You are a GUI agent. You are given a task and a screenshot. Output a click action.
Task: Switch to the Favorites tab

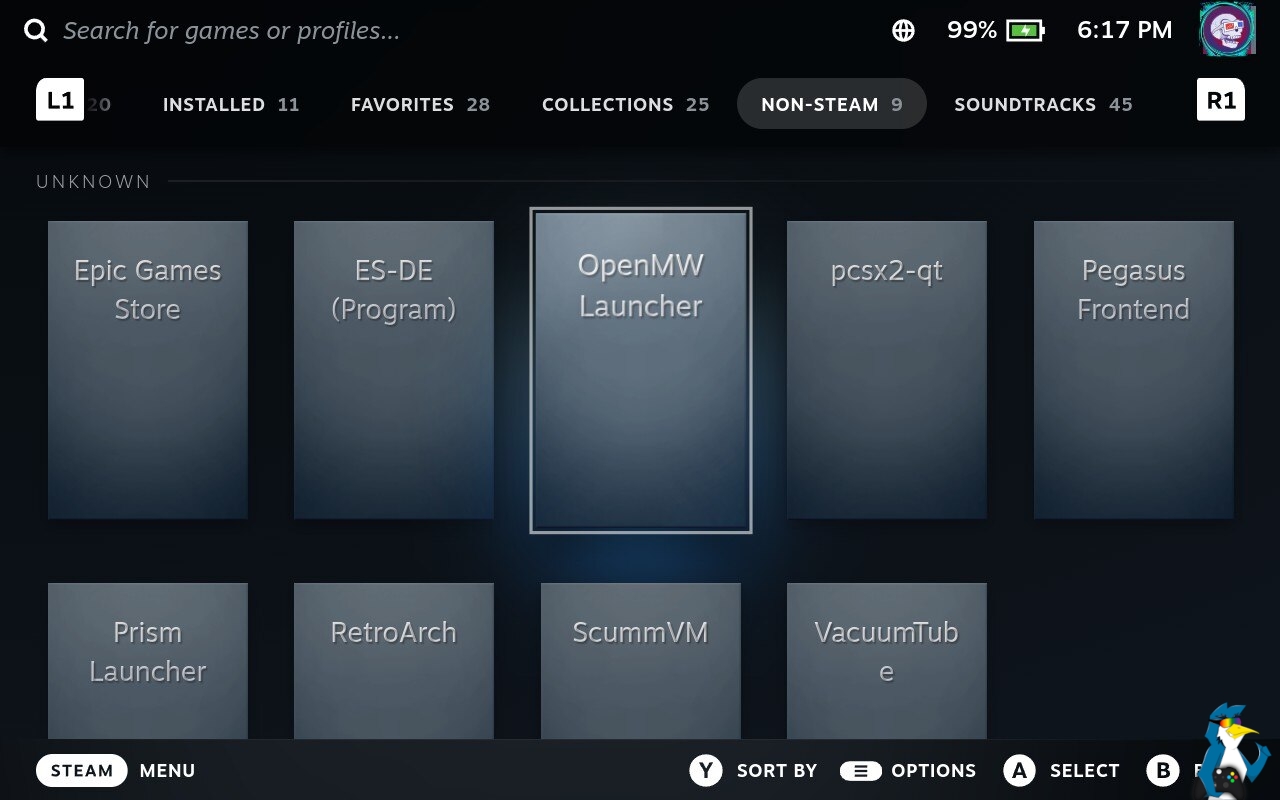tap(420, 104)
